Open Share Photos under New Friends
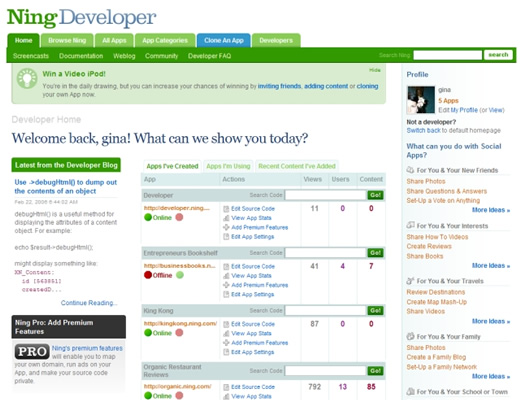This screenshot has height=400, width=520. click(x=426, y=181)
